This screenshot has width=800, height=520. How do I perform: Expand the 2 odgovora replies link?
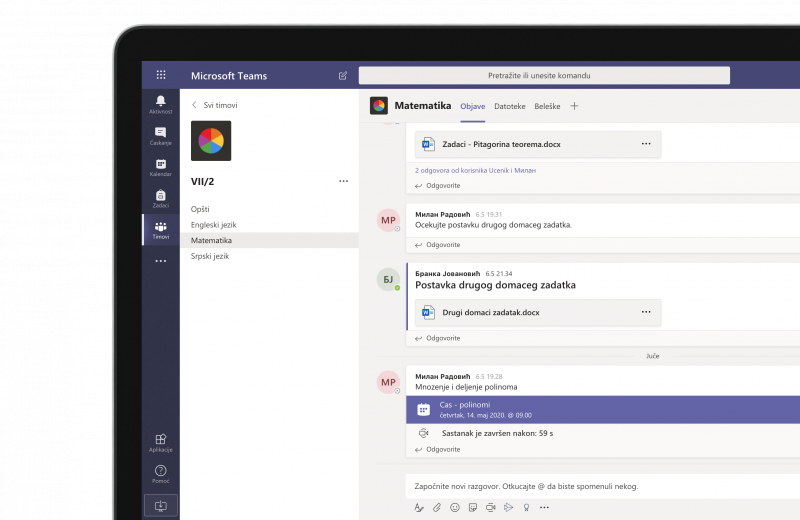476,170
